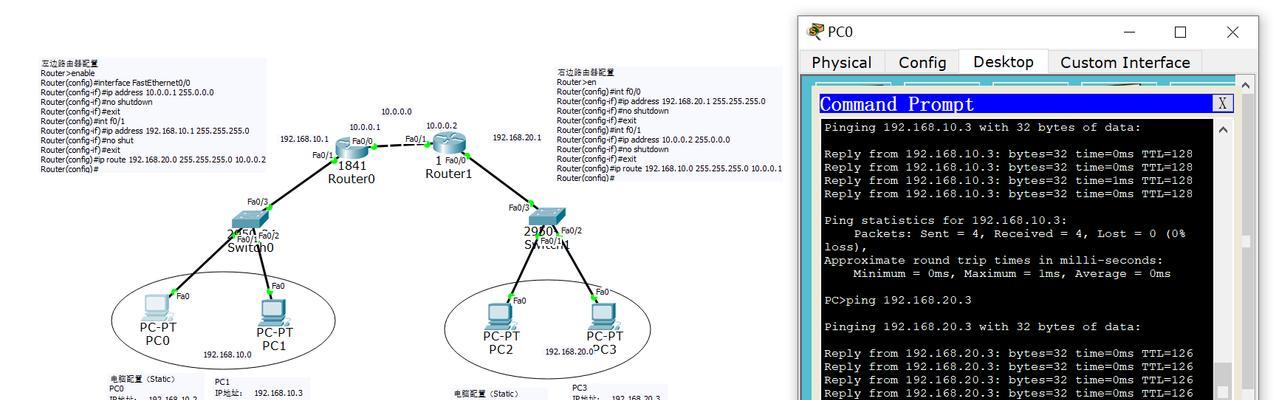Minimize the PC0 window

click(x=1129, y=32)
